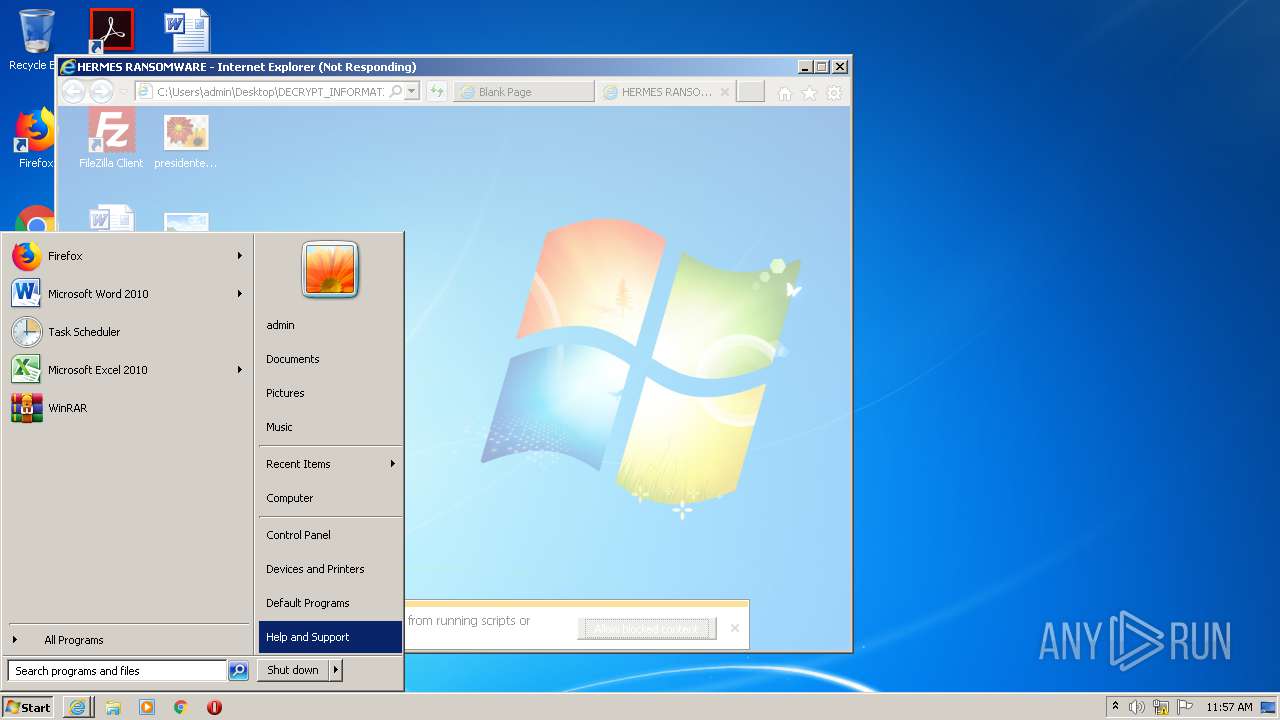Expand Recent Items submenu

pyautogui.click(x=330, y=464)
